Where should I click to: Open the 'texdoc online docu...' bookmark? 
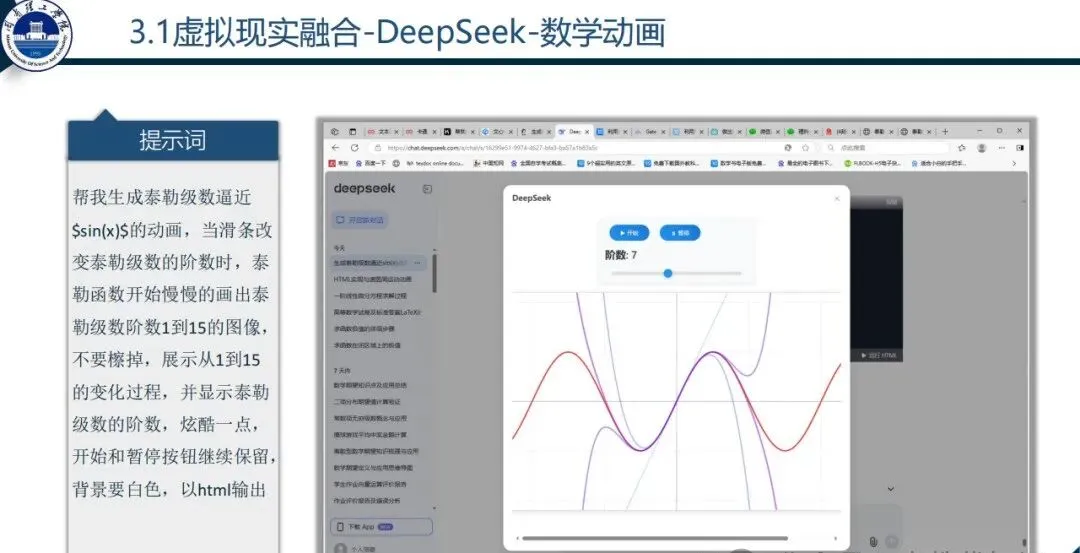pyautogui.click(x=436, y=163)
